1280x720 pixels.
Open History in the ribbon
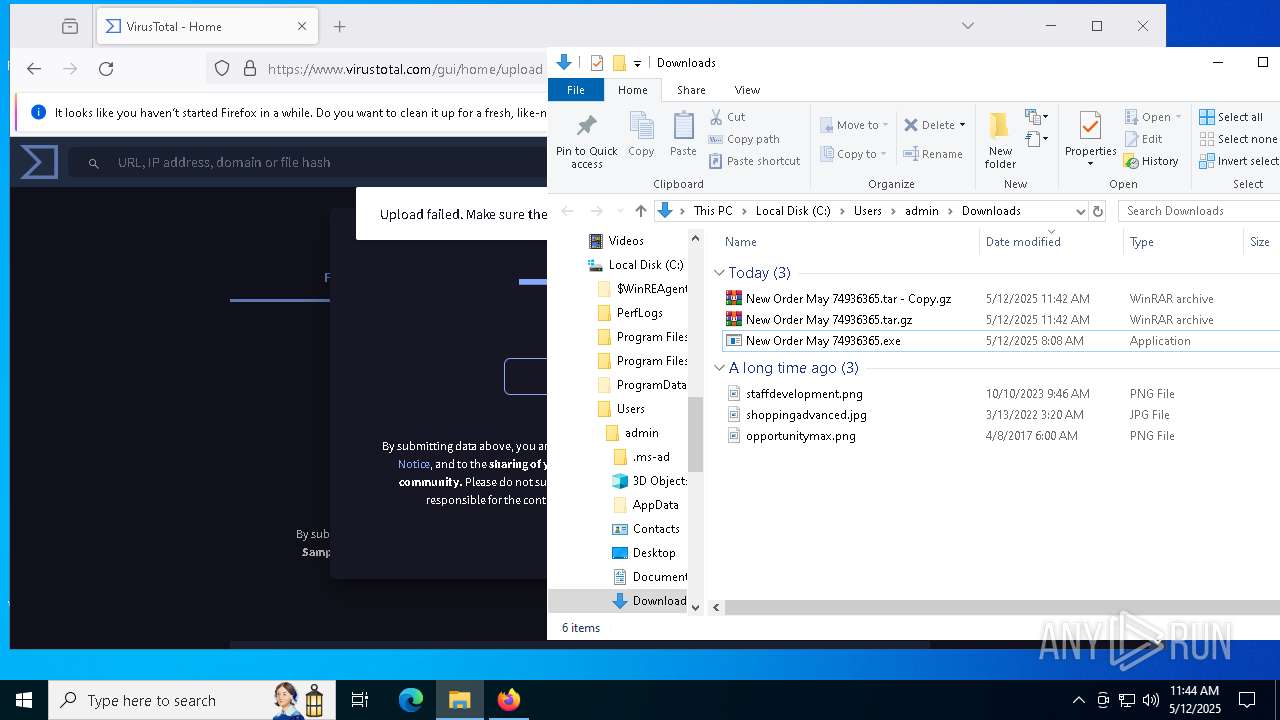(x=1151, y=161)
